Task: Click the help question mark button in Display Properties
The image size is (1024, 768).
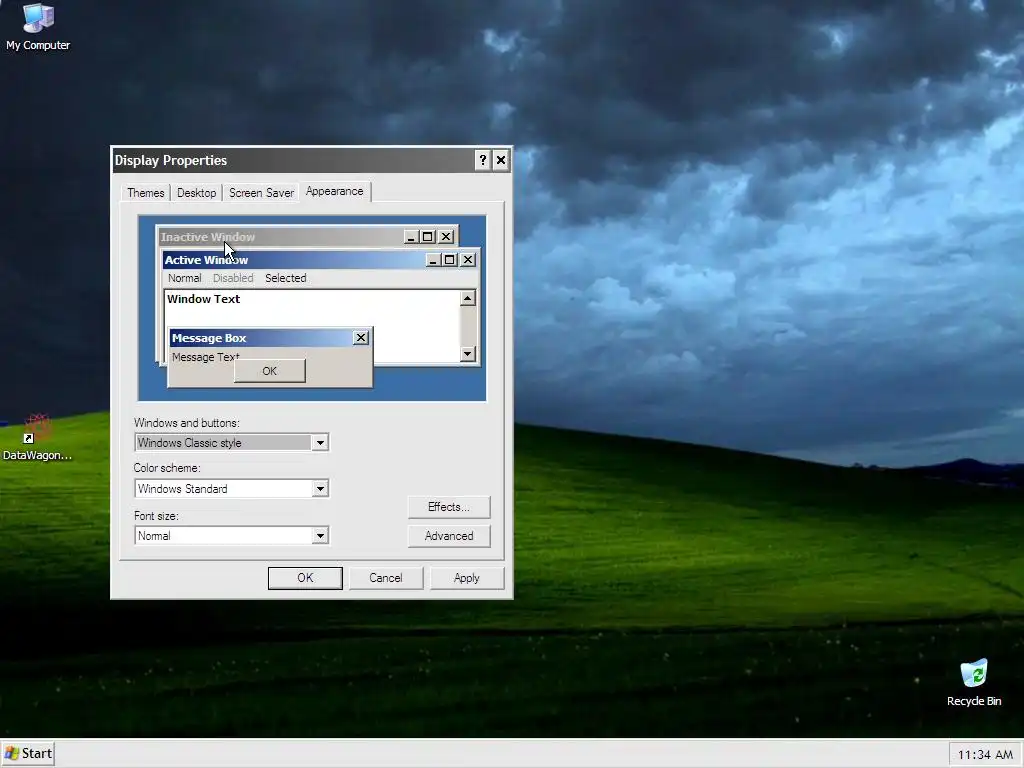Action: 483,160
